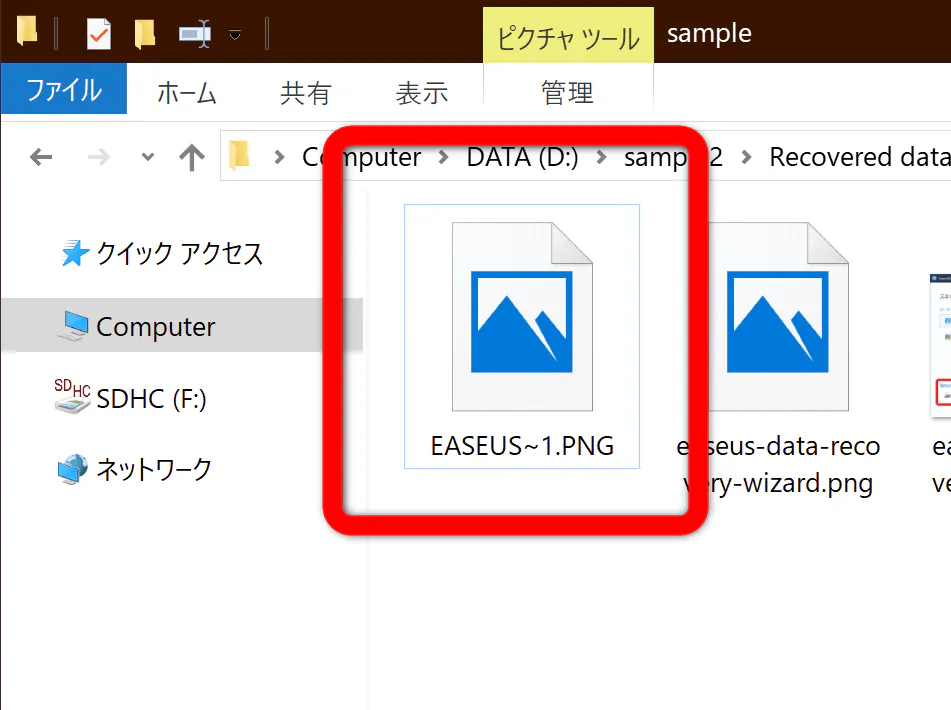Viewport: 951px width, 710px height.
Task: Switch to the ホーム ribbon tab
Action: [x=187, y=93]
